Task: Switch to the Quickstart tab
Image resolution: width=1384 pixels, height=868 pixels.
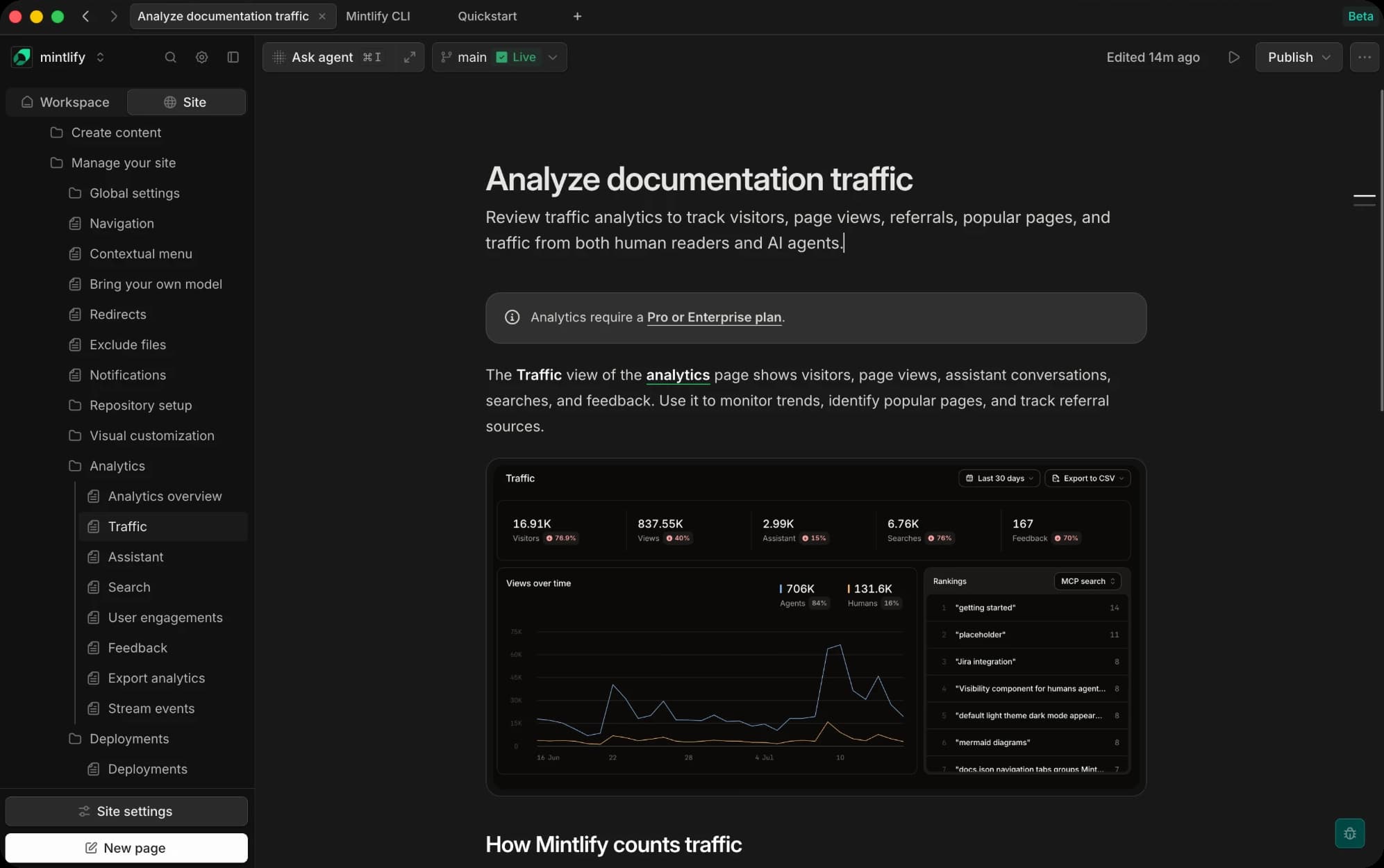Action: pyautogui.click(x=487, y=16)
